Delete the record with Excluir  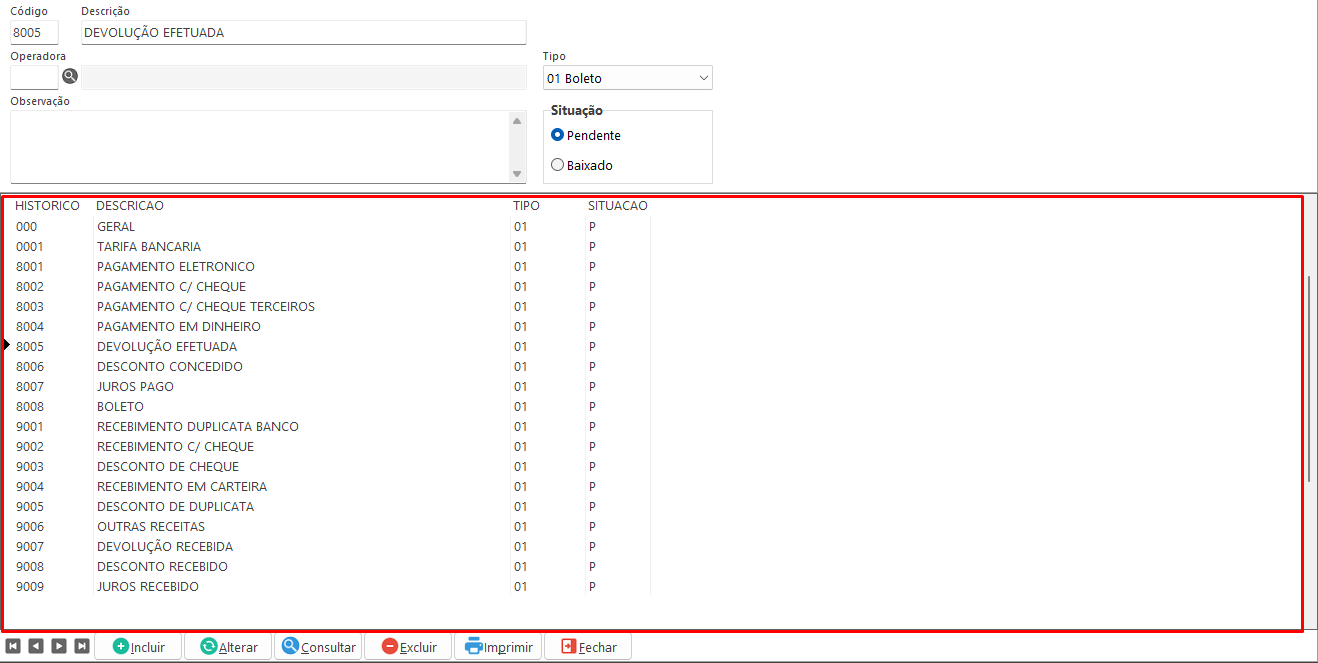[408, 647]
